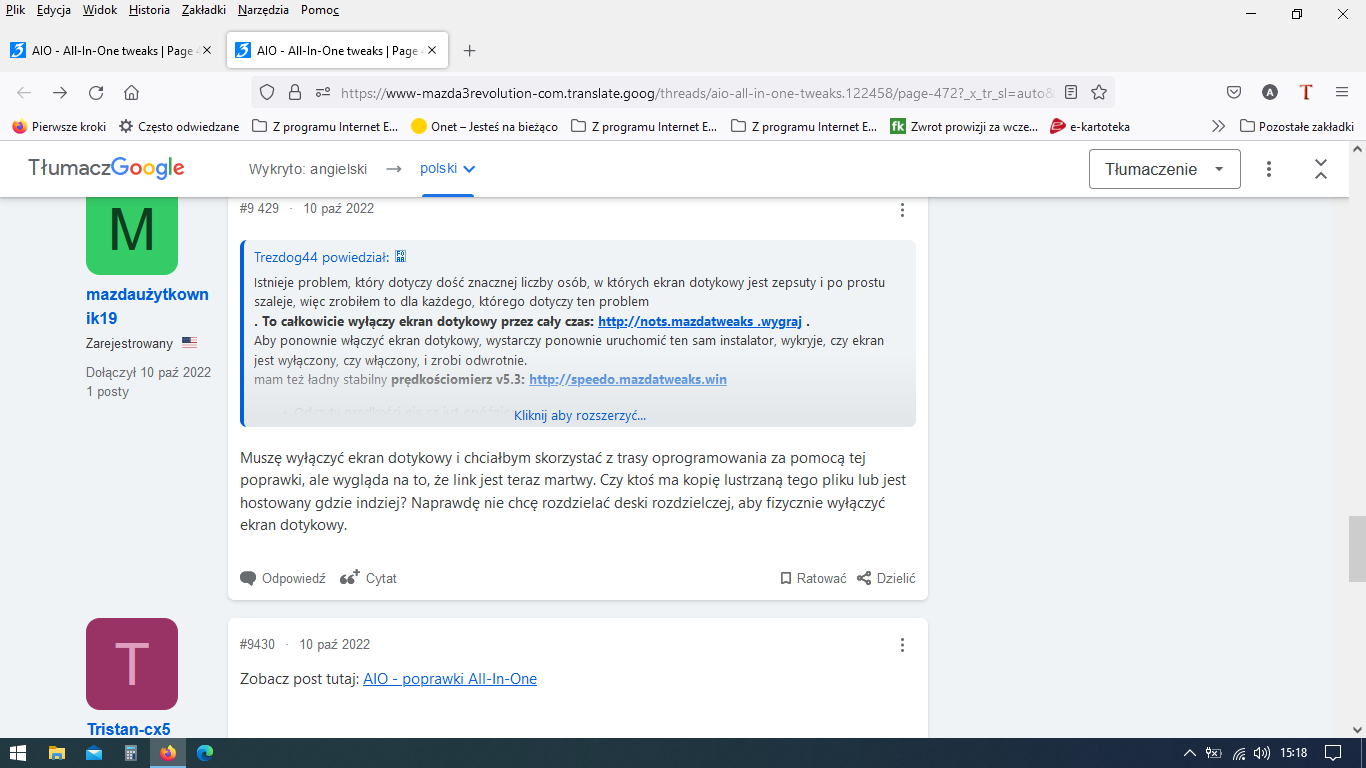The height and width of the screenshot is (768, 1366).
Task: Switch to the first AIO tweaks tab
Action: click(110, 50)
